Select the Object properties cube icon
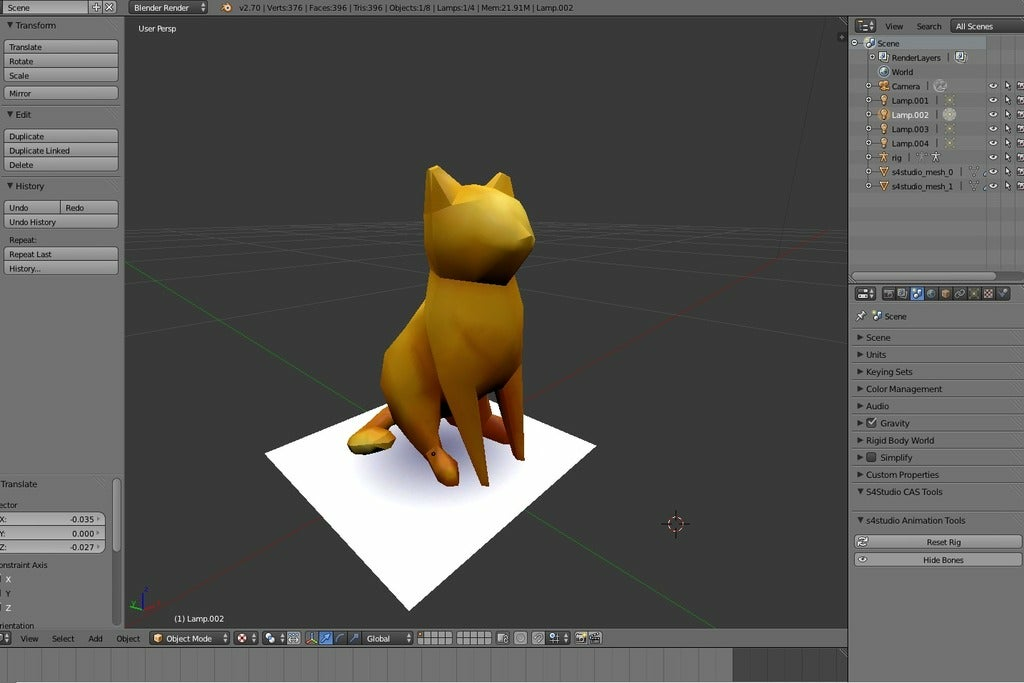 point(946,293)
